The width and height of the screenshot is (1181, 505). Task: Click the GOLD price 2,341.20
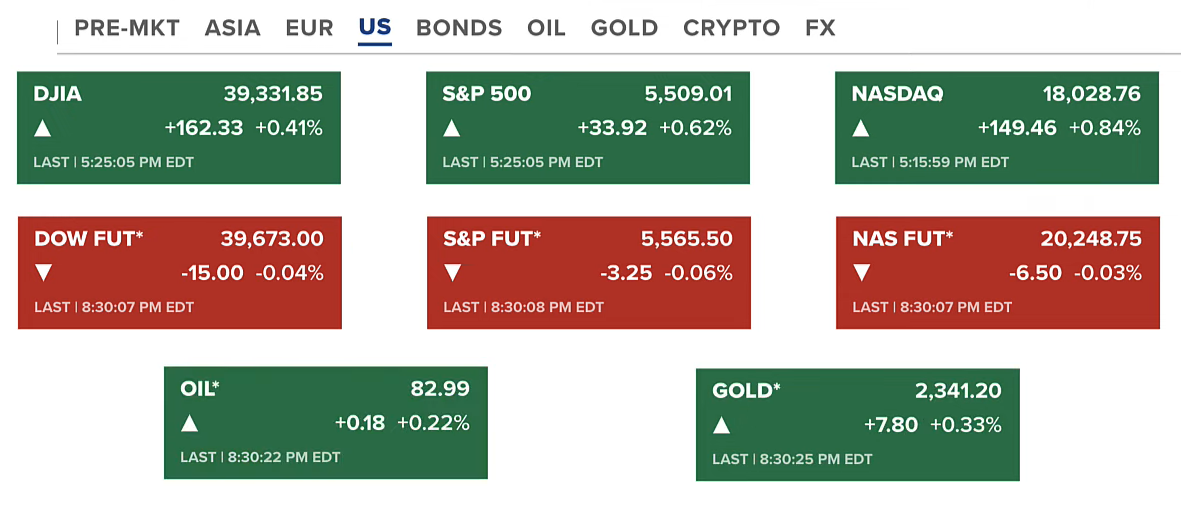(958, 391)
